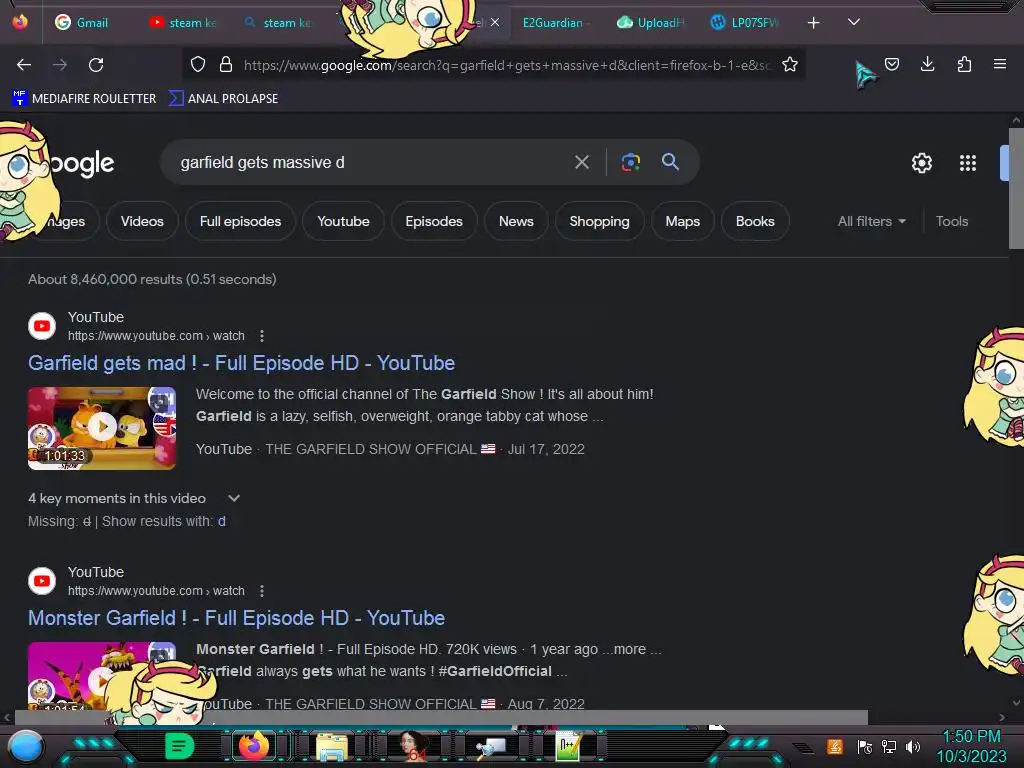Open search Tools options
The image size is (1024, 768).
pyautogui.click(x=952, y=221)
